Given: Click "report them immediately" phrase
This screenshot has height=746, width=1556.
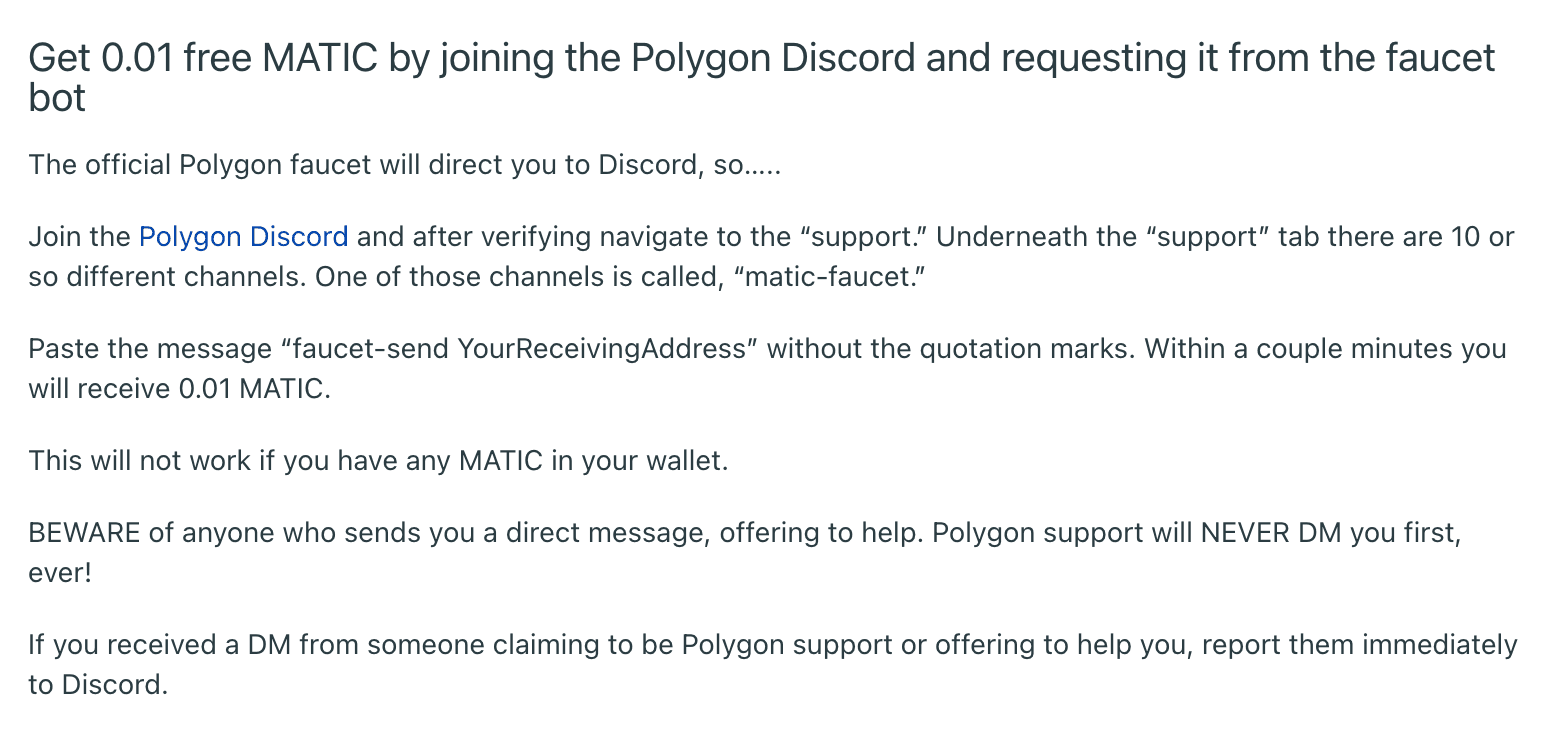Looking at the screenshot, I should (1360, 645).
